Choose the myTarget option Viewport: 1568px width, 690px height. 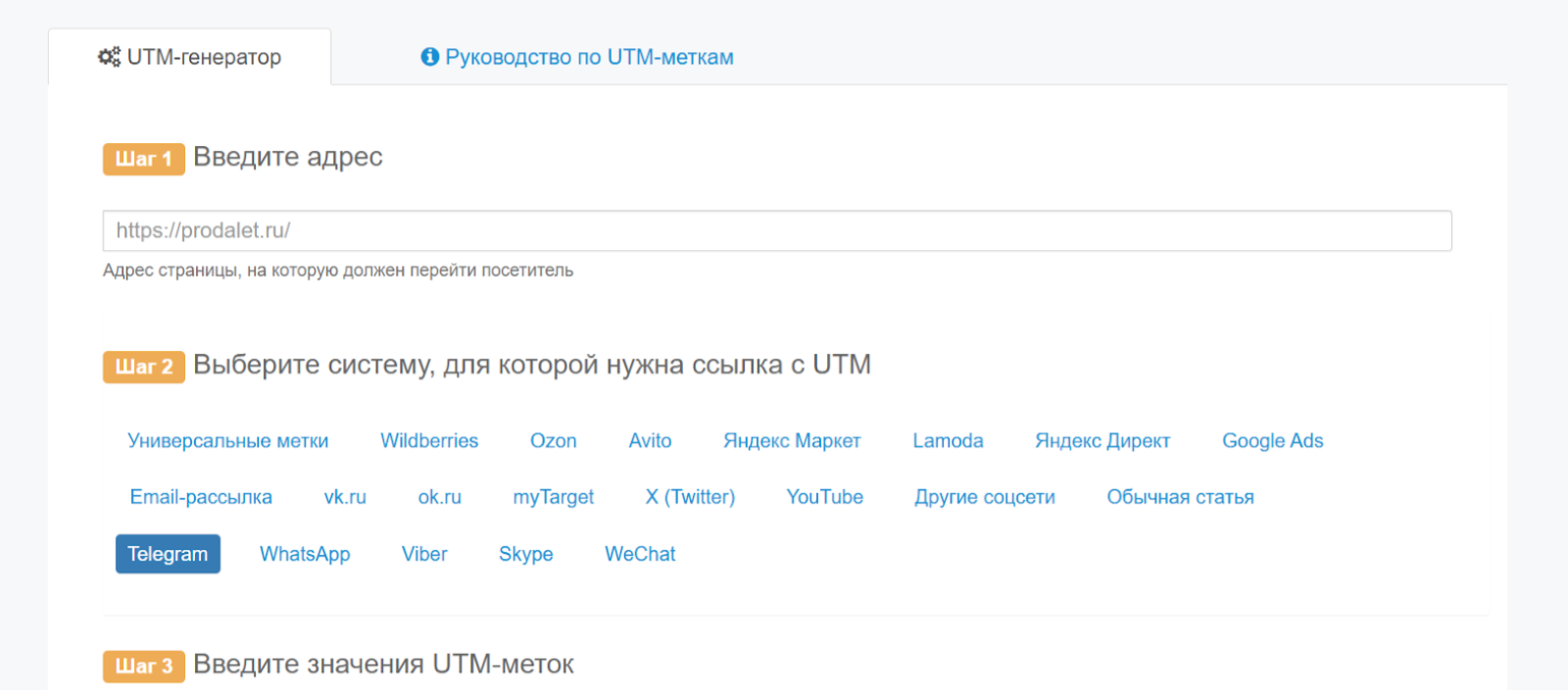point(554,497)
